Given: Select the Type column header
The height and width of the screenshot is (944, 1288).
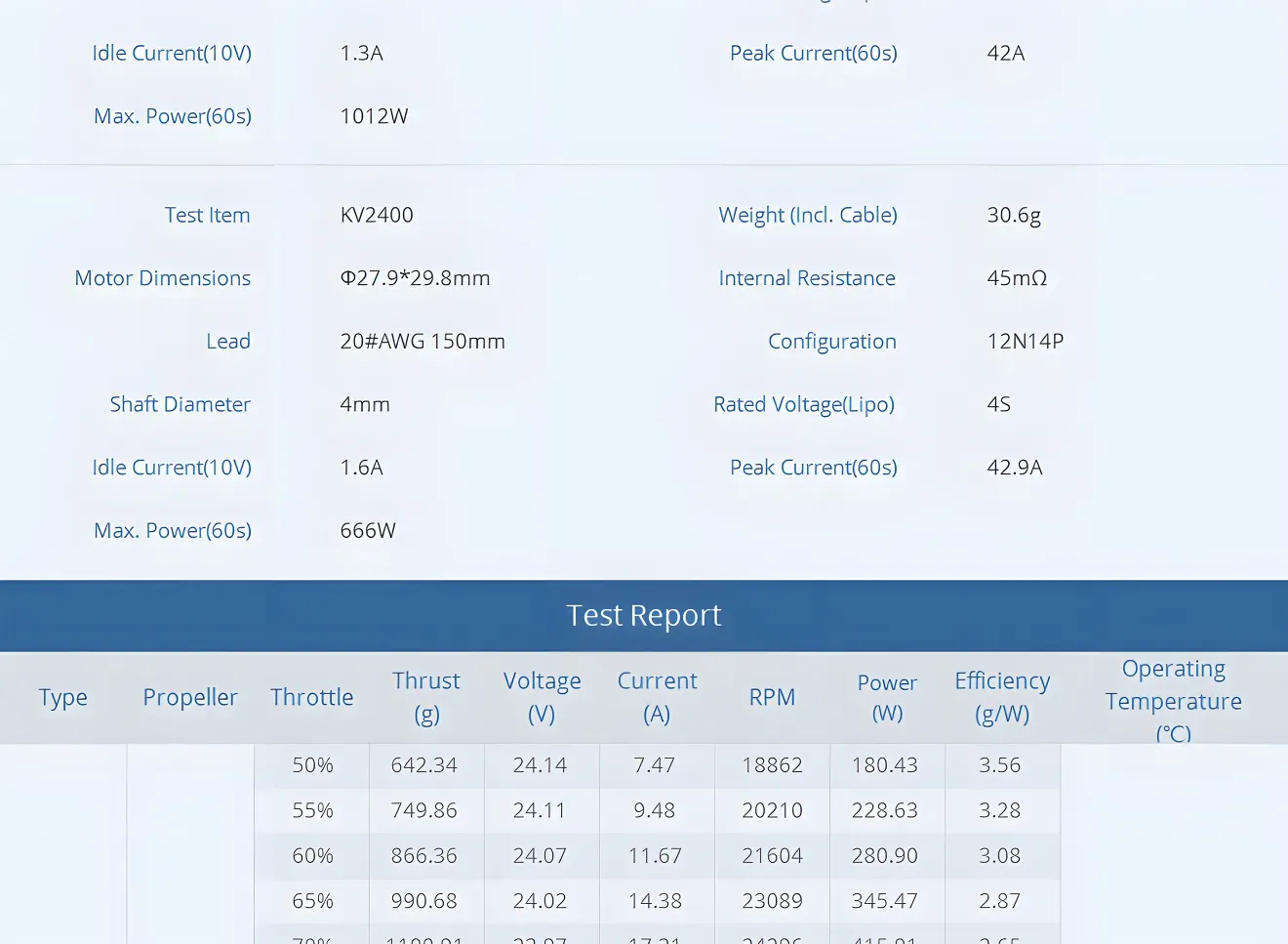Looking at the screenshot, I should [x=63, y=697].
